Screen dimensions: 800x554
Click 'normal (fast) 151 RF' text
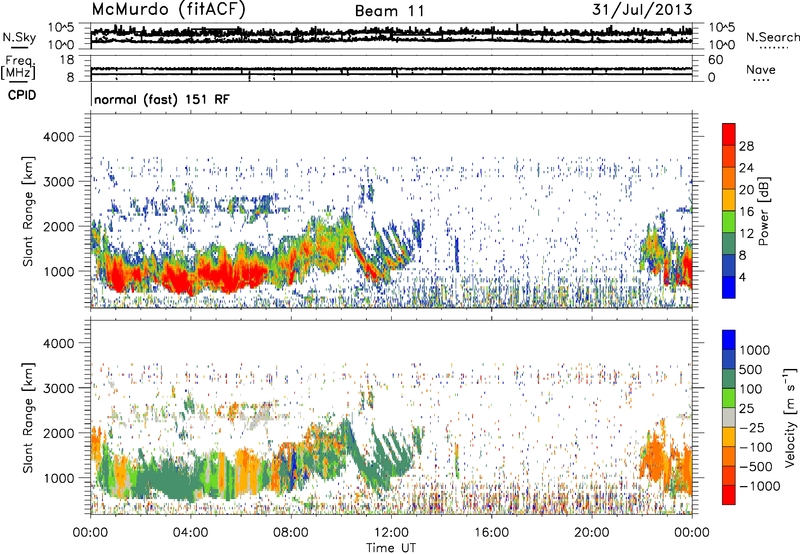point(162,99)
